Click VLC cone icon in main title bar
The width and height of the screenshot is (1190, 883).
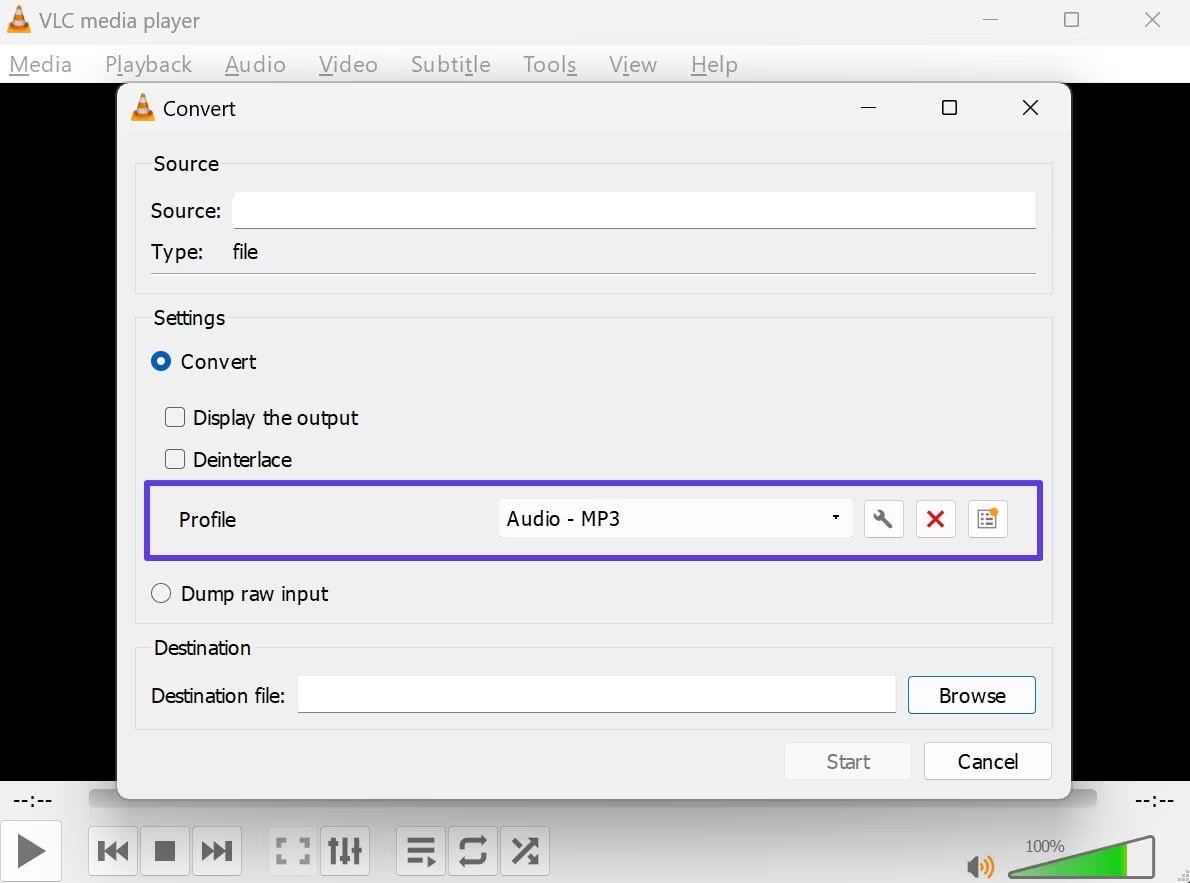click(18, 20)
